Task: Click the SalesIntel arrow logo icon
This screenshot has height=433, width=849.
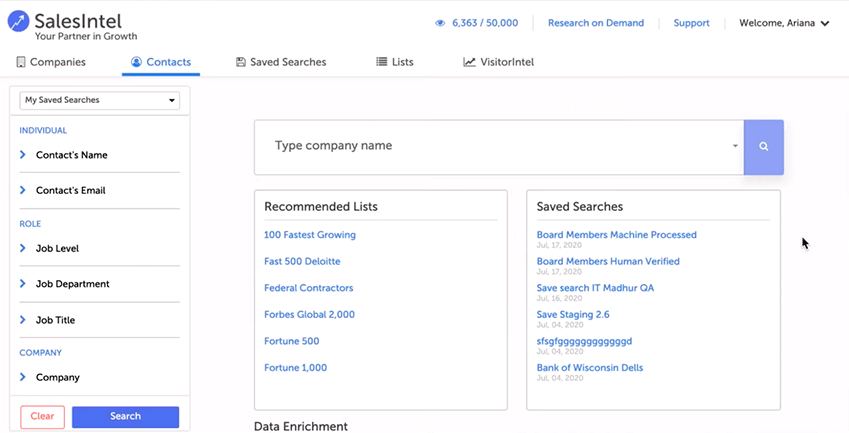Action: tap(18, 21)
